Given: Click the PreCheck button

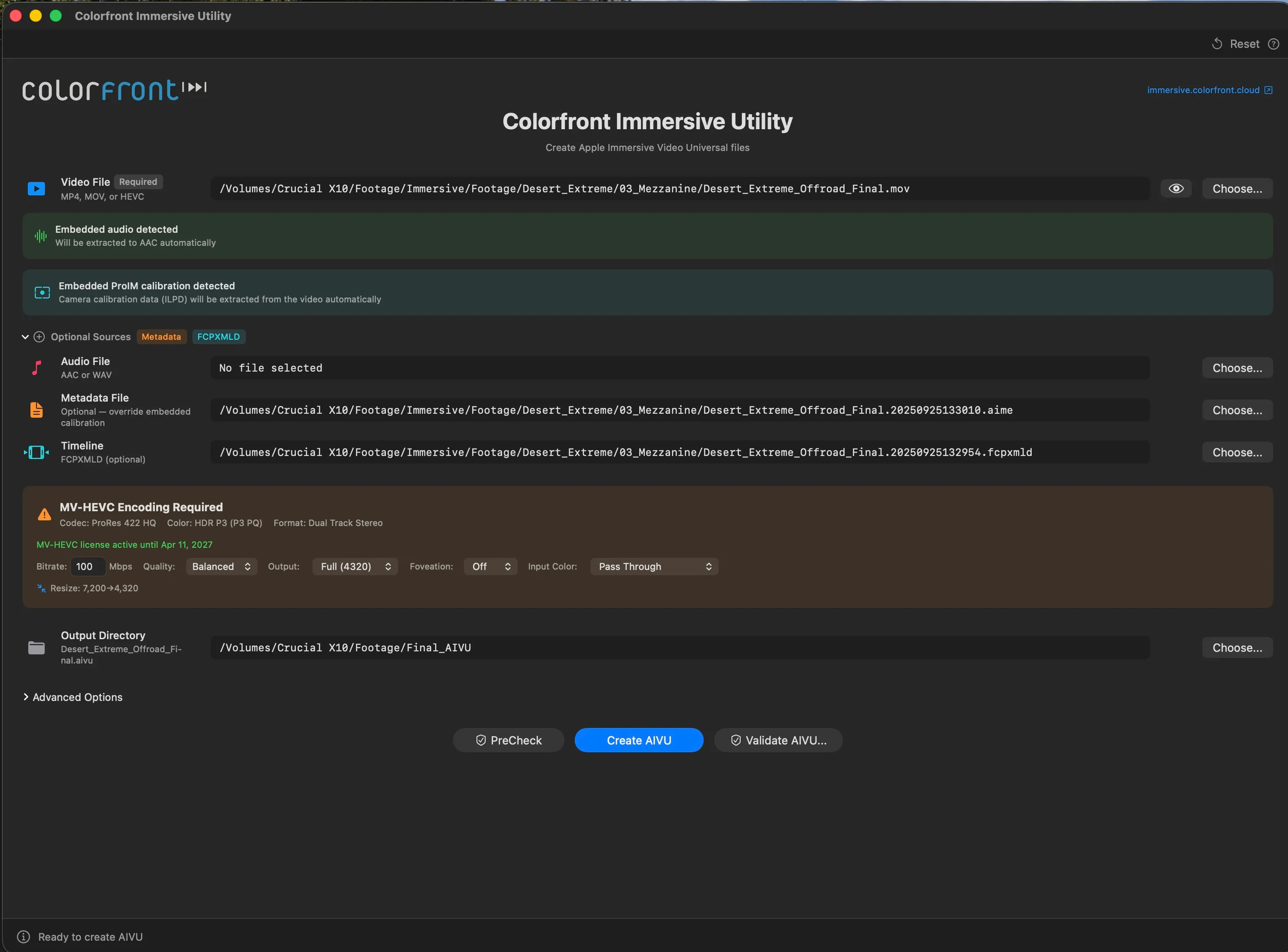Looking at the screenshot, I should (x=508, y=740).
